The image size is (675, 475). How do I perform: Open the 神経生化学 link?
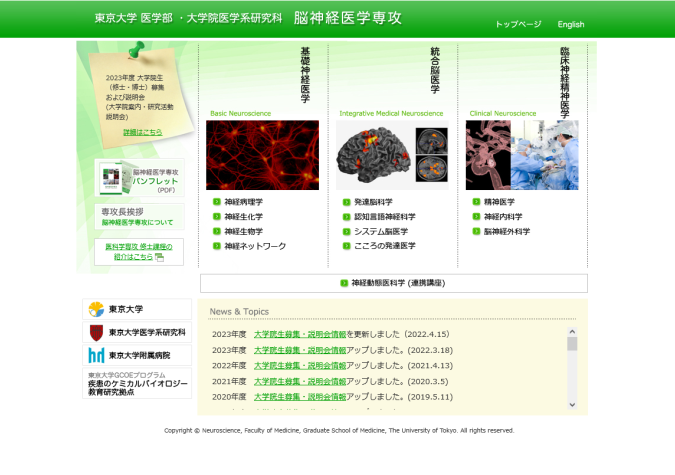pos(244,217)
